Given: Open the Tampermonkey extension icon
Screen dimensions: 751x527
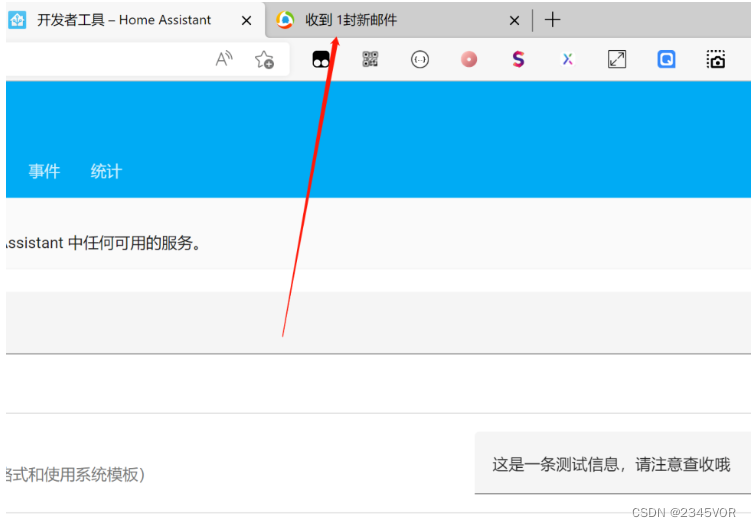Looking at the screenshot, I should coord(321,59).
